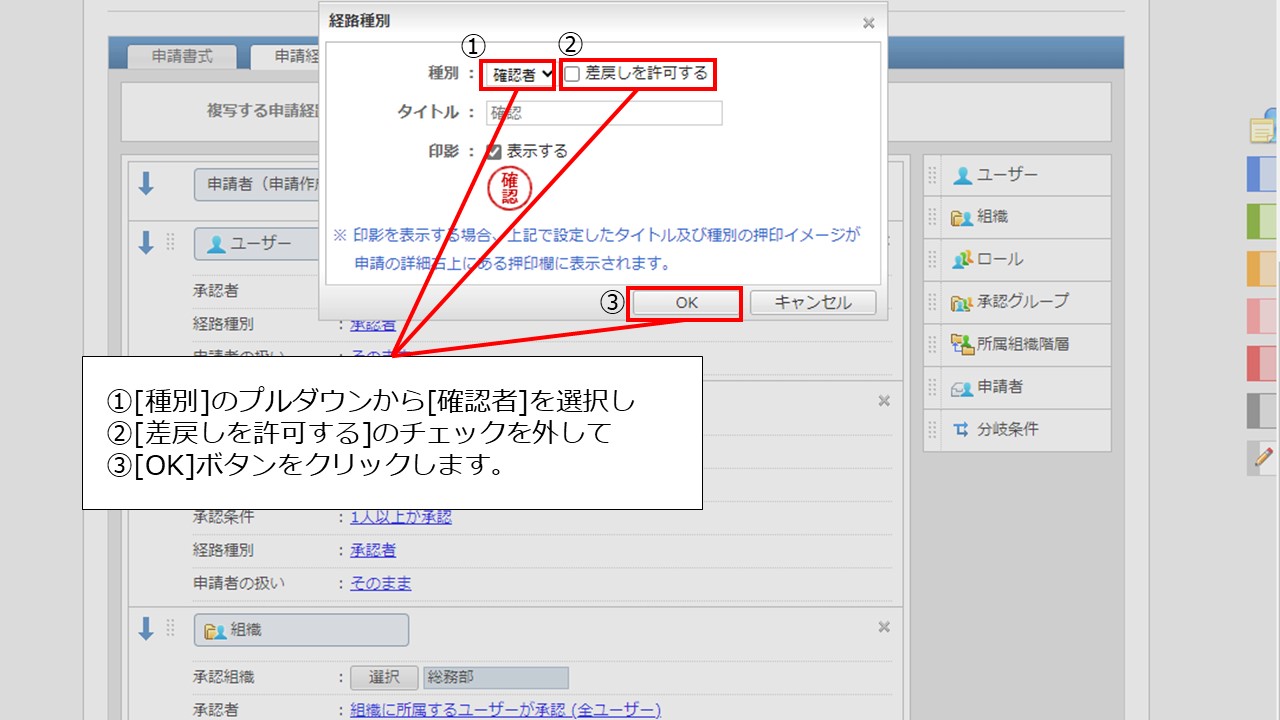1280x720 pixels.
Task: Click the キャンセル button
Action: pyautogui.click(x=812, y=303)
